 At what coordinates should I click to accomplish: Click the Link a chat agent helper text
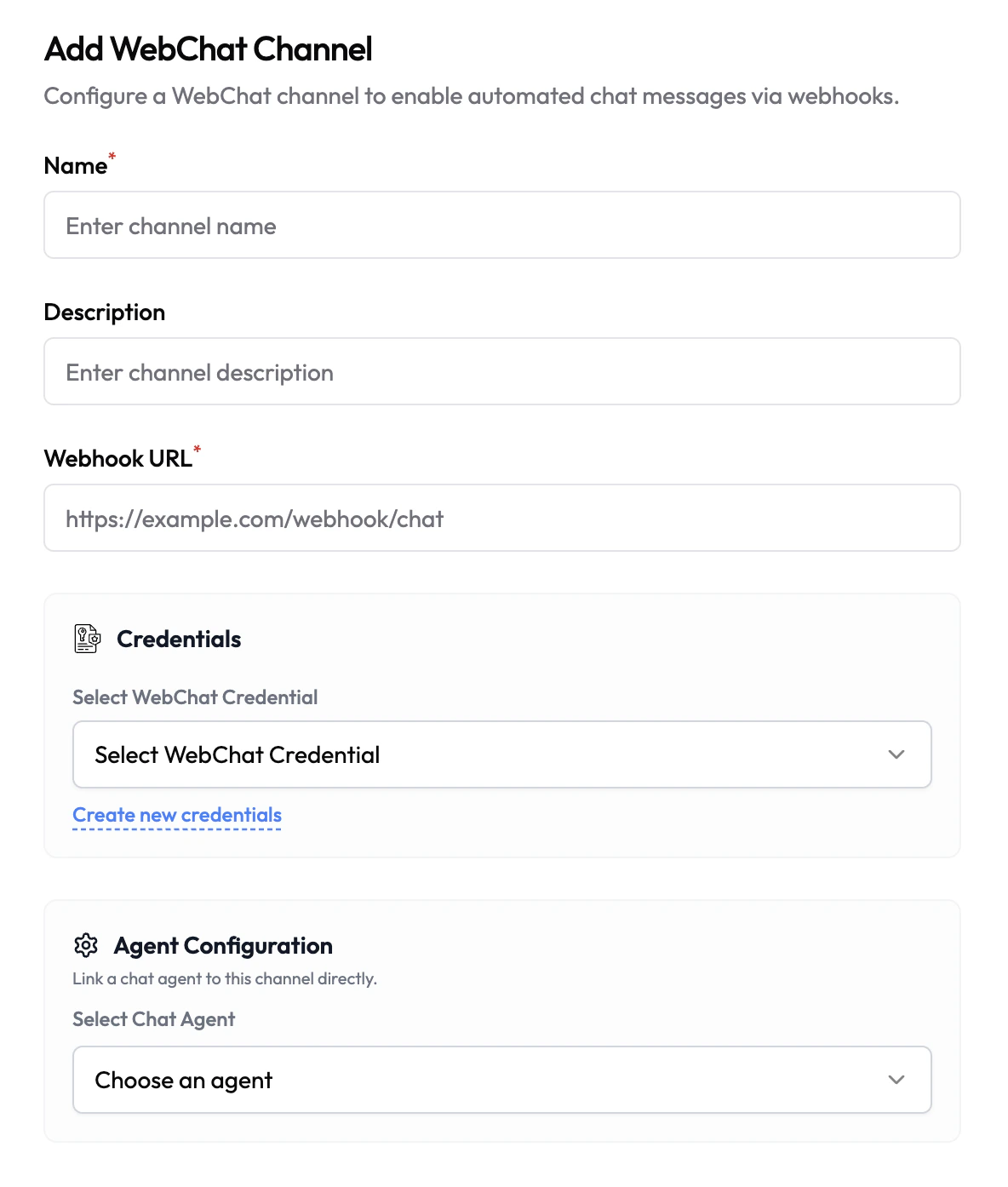click(225, 979)
